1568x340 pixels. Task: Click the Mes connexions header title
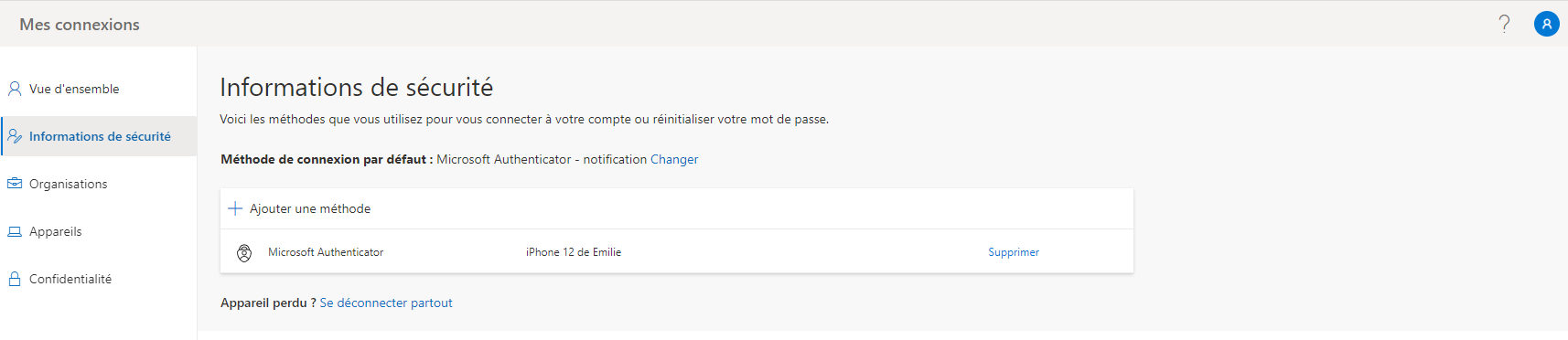click(80, 25)
